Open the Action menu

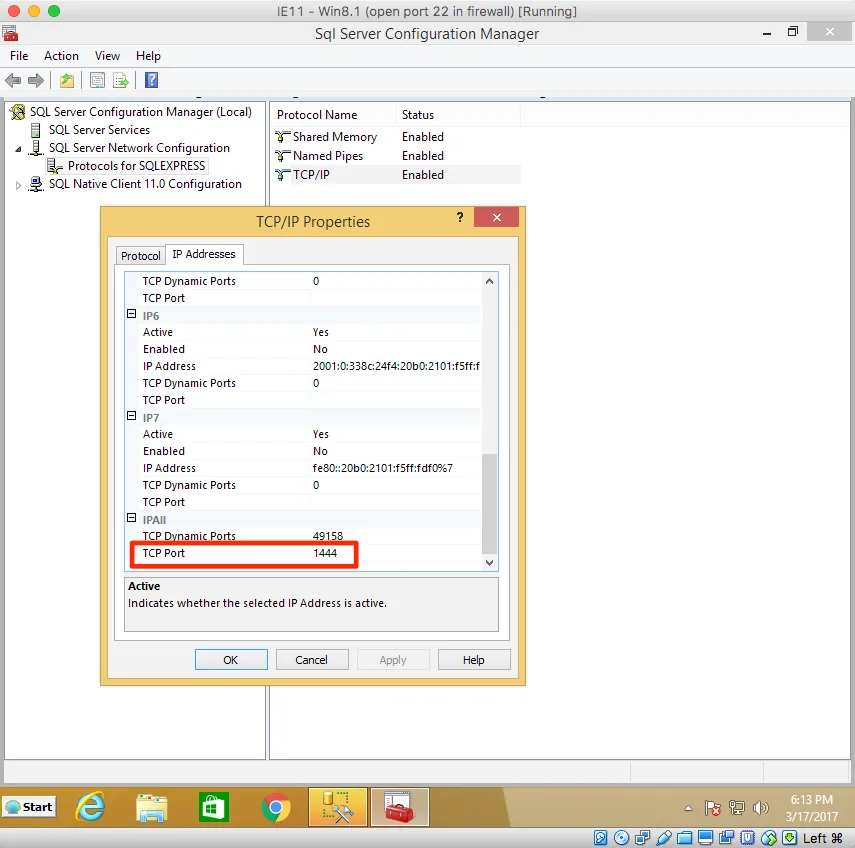tap(62, 56)
